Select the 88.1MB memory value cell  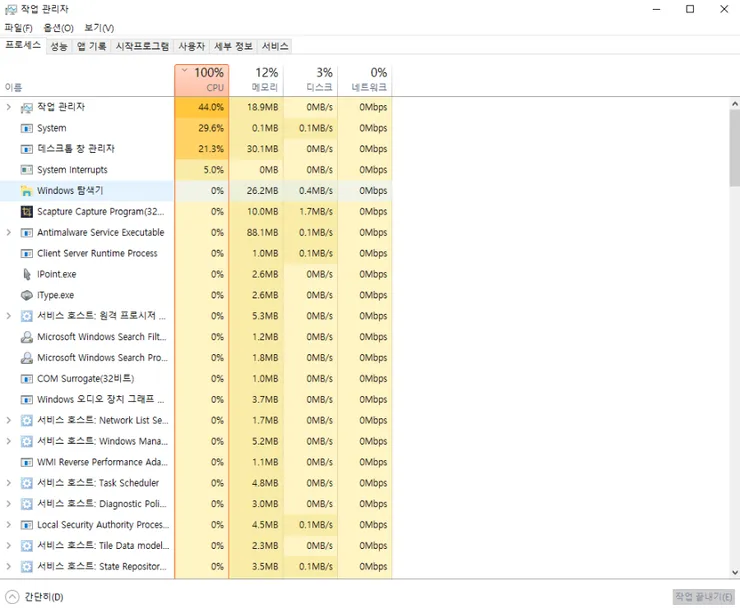[x=256, y=233]
